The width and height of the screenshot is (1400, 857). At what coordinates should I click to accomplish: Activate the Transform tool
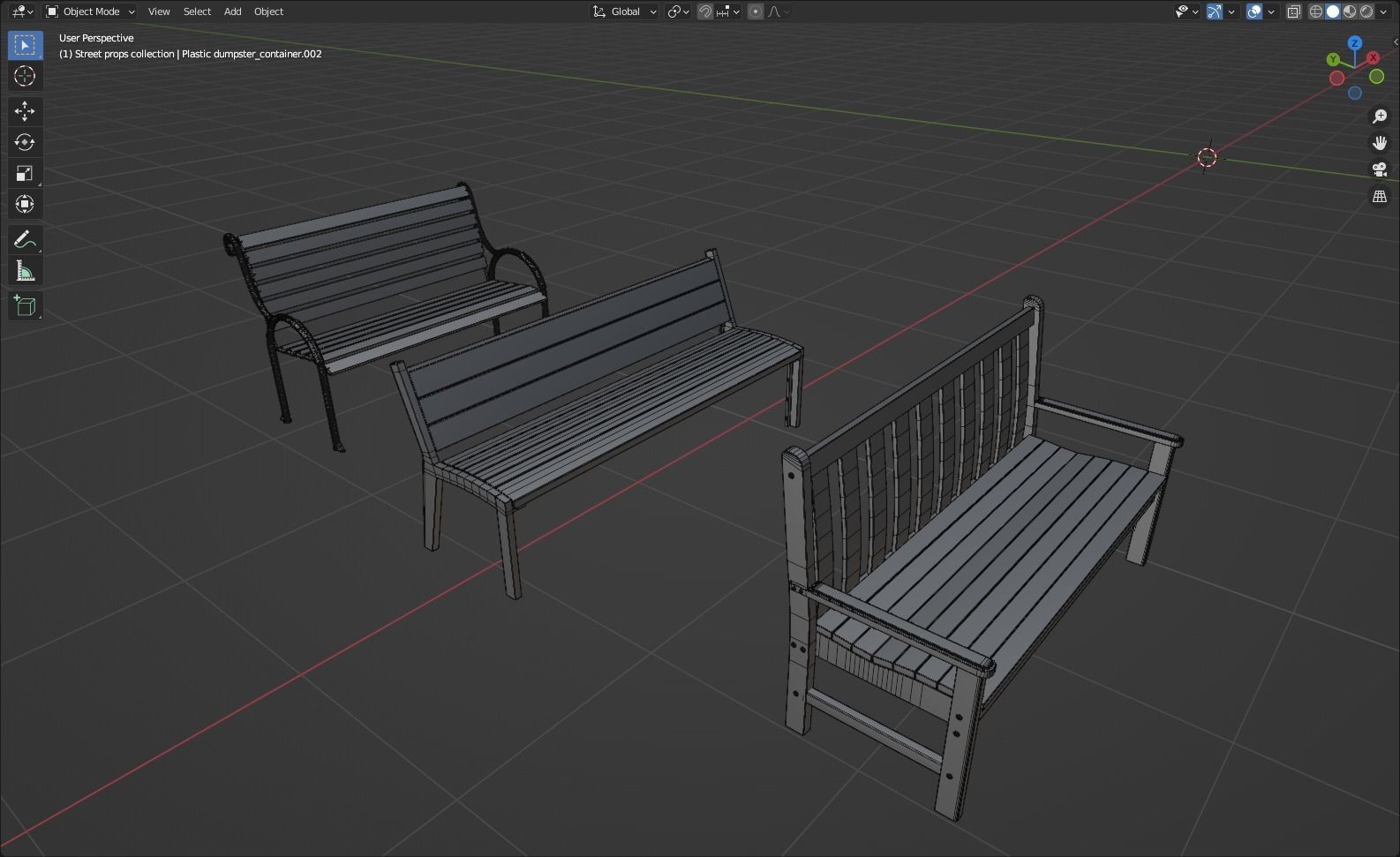point(25,204)
